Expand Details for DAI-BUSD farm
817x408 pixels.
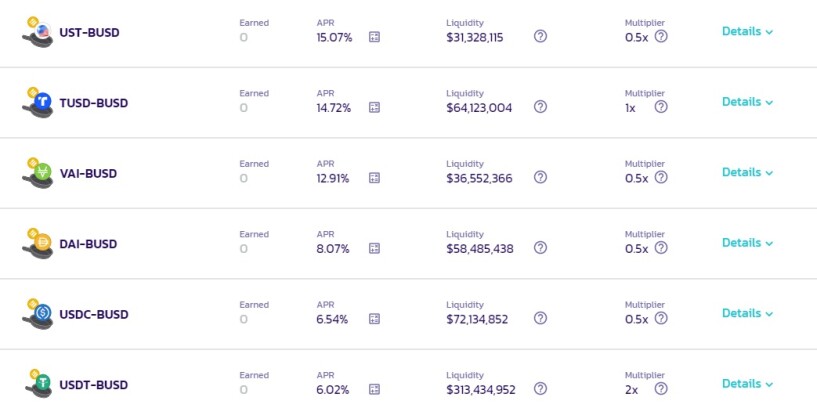747,243
